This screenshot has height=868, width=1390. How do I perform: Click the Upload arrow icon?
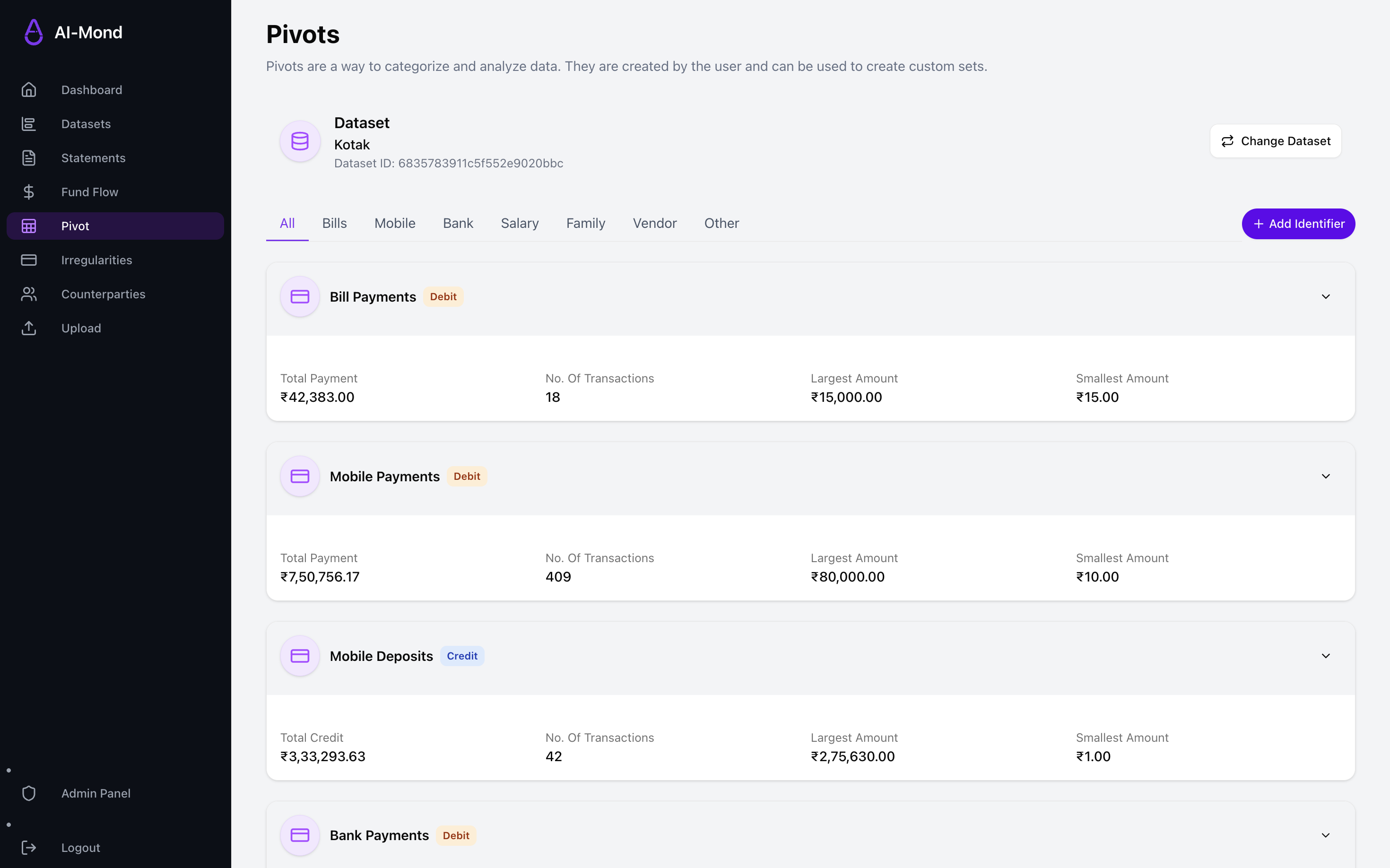[29, 328]
